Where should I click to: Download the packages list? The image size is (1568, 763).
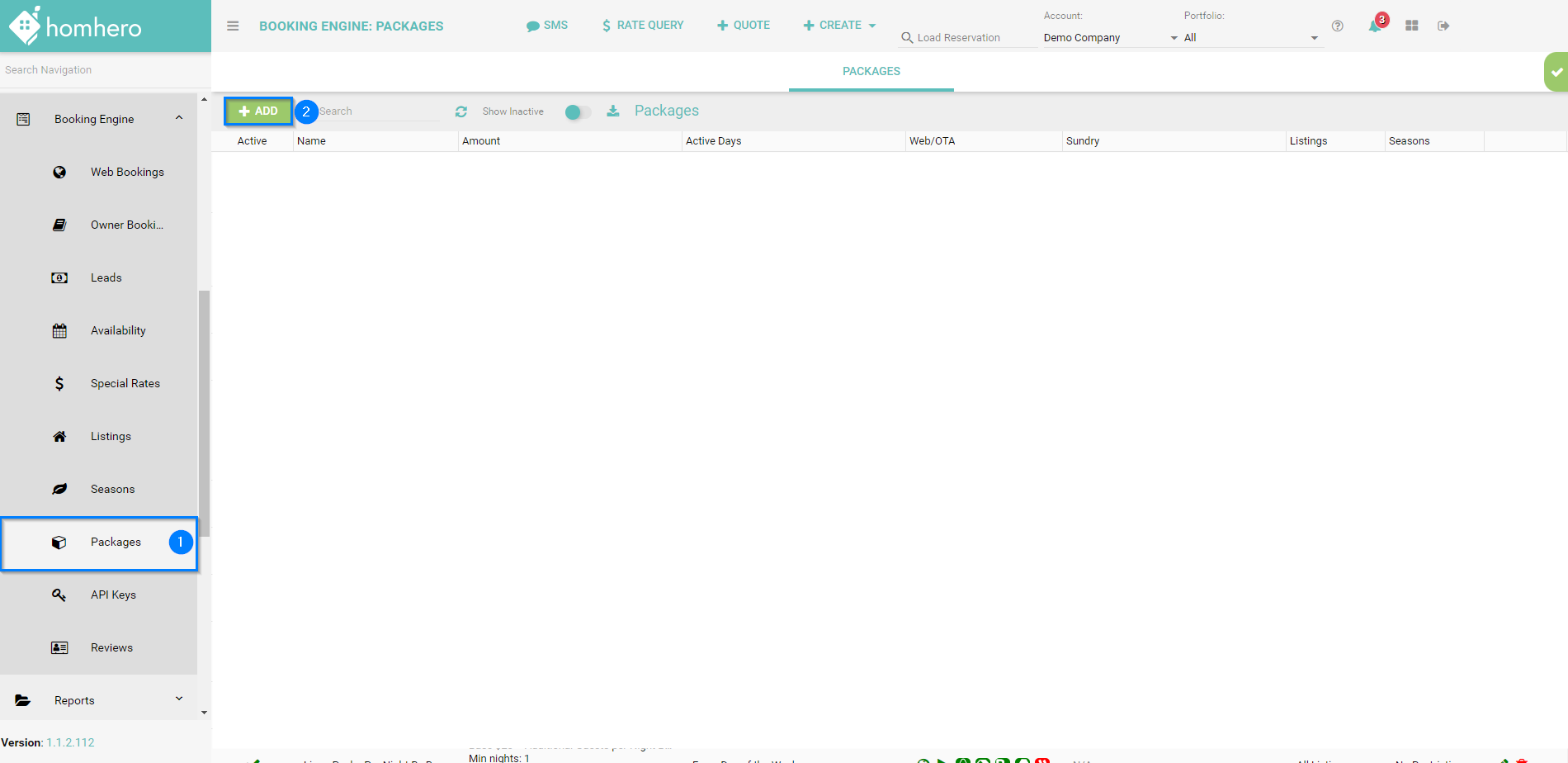click(x=613, y=111)
